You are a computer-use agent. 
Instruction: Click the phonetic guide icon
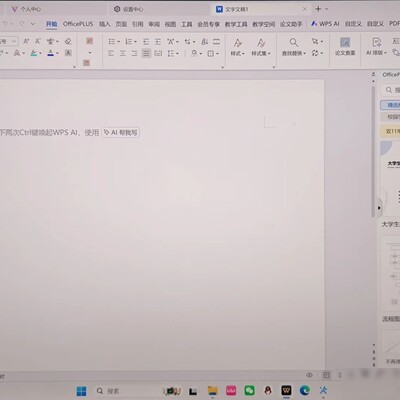(x=50, y=41)
